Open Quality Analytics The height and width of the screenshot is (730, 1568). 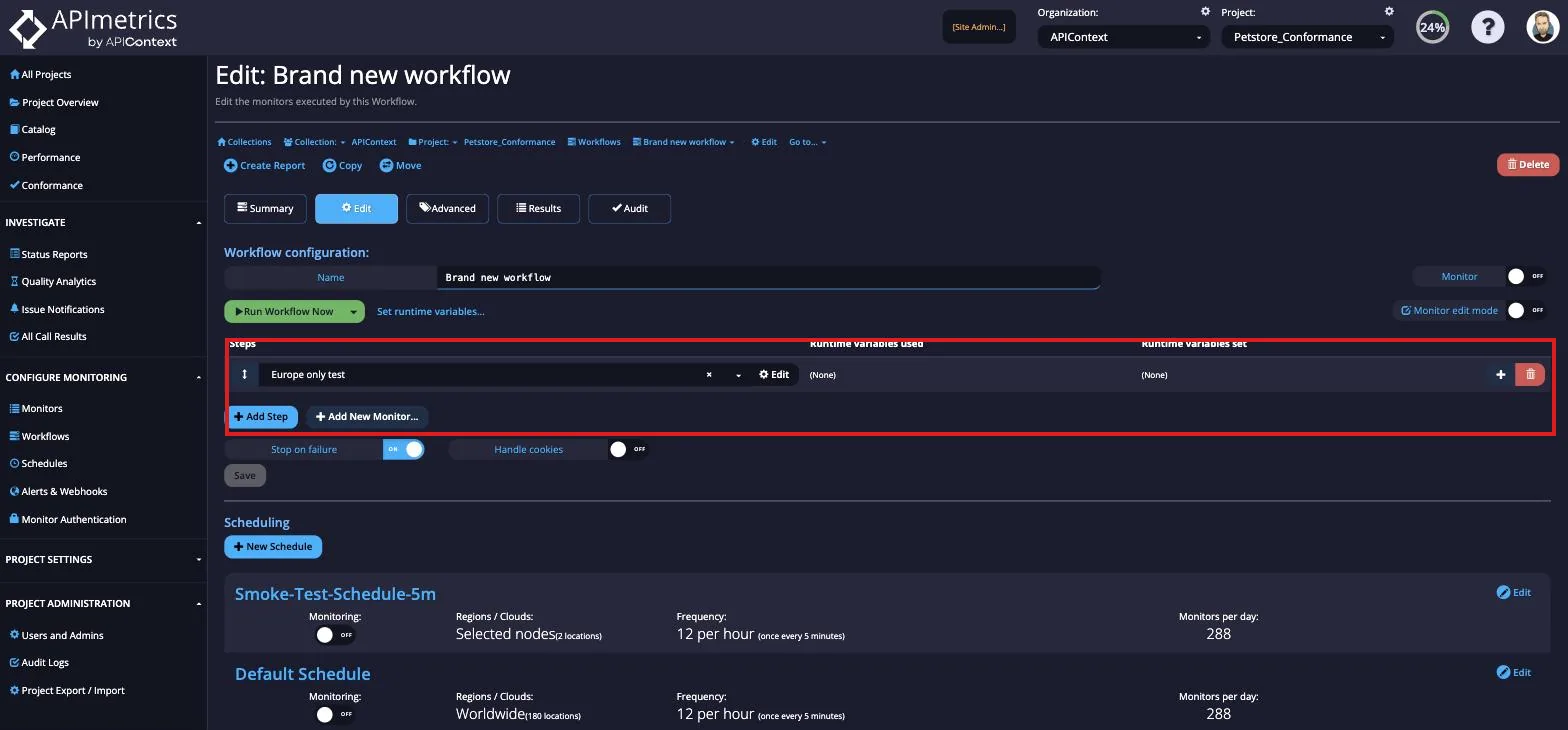coord(52,281)
